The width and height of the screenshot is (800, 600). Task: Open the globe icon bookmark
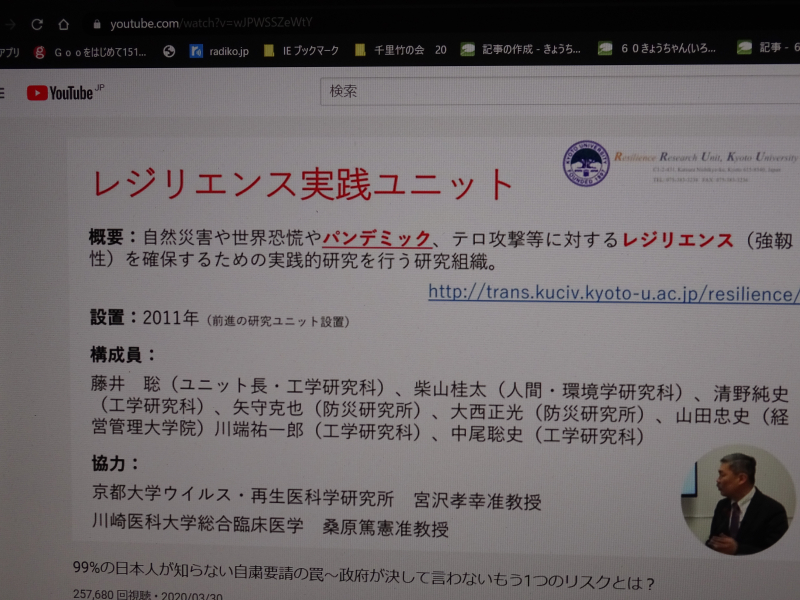click(169, 51)
